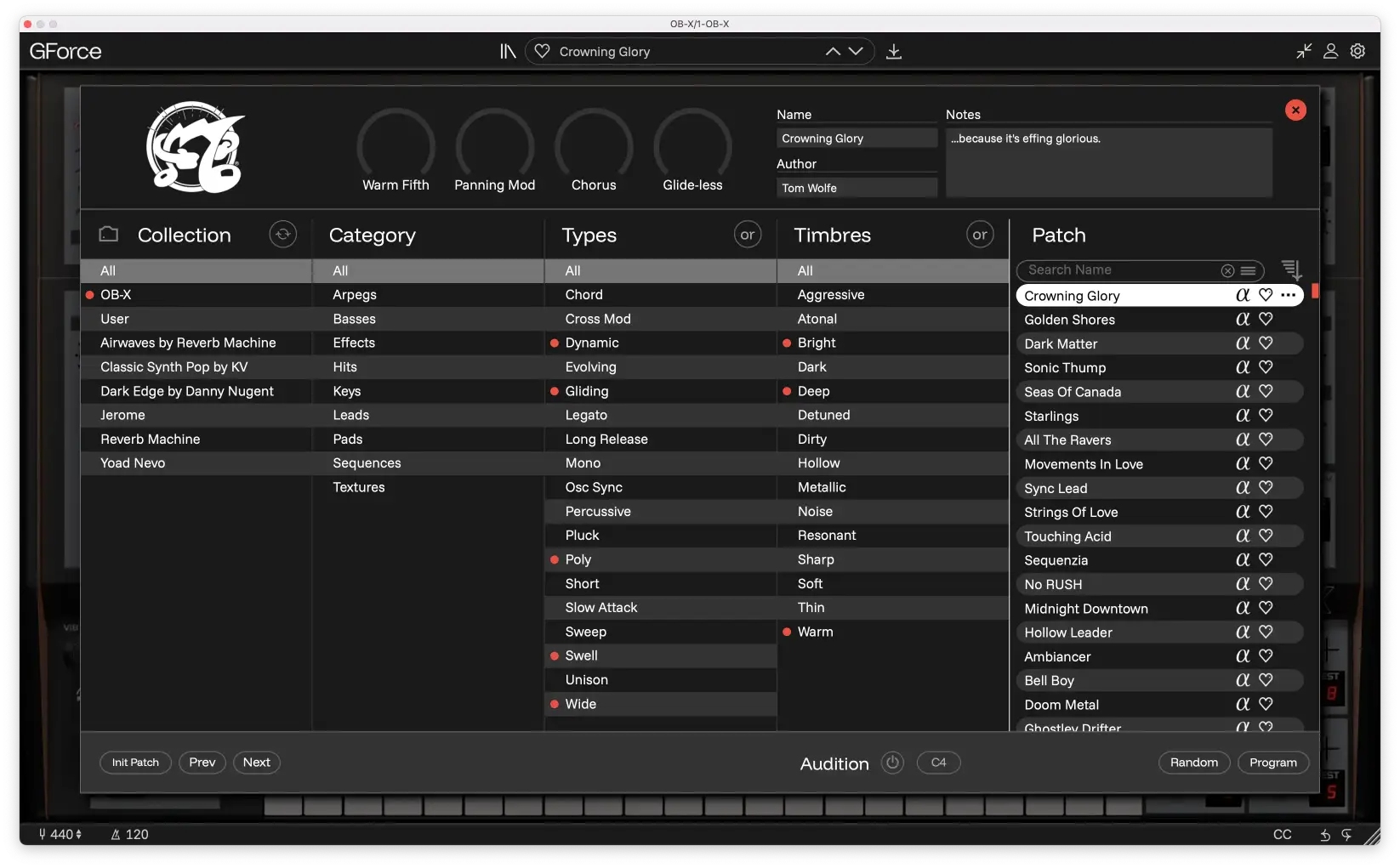Refresh the Collection list
Image resolution: width=1400 pixels, height=868 pixels.
pyautogui.click(x=283, y=234)
